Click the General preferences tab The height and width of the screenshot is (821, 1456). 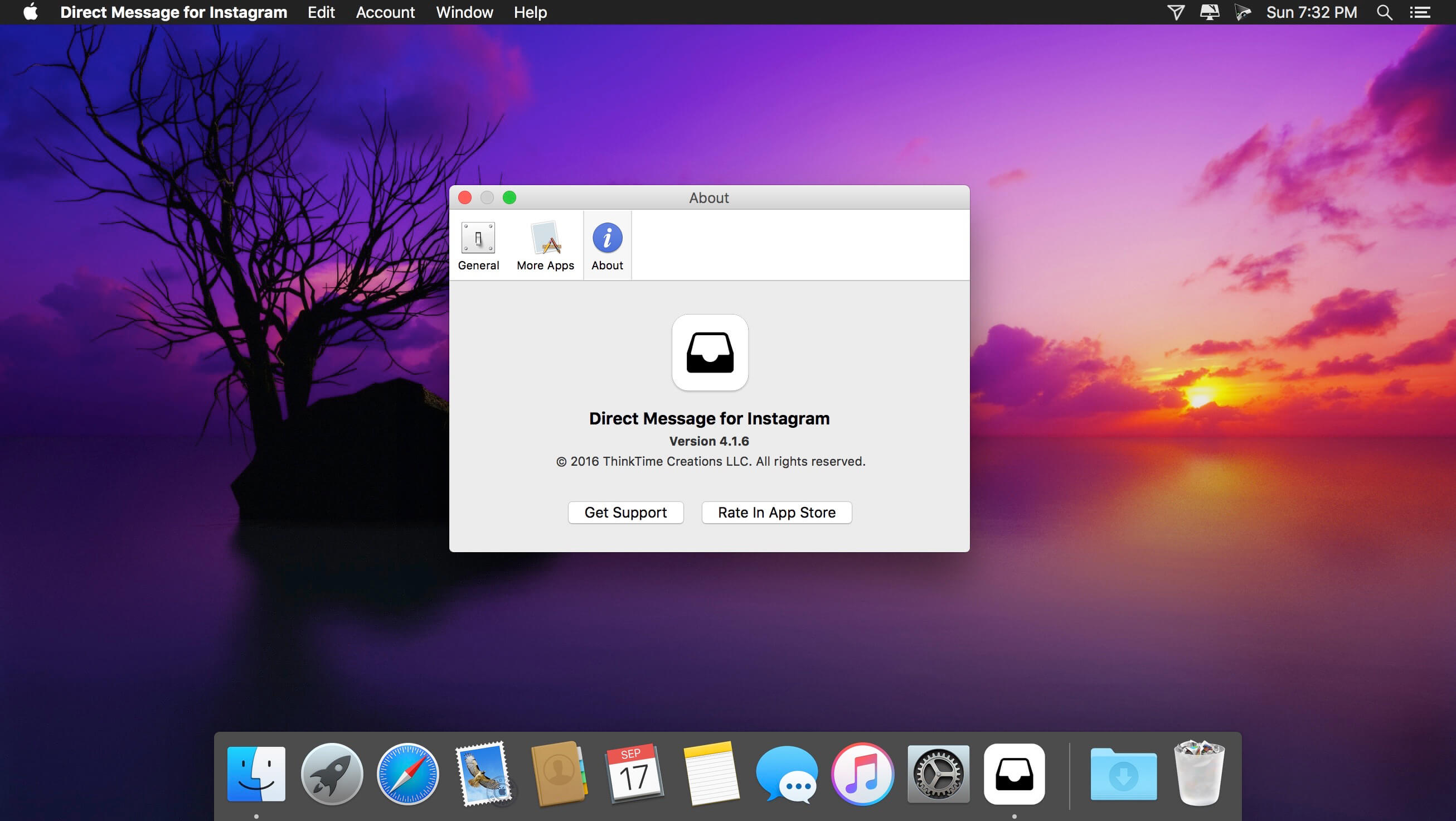(x=478, y=245)
